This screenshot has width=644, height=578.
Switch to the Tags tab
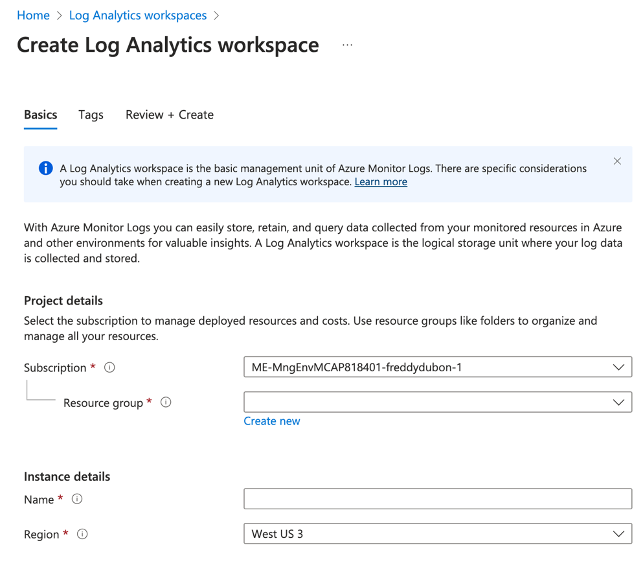[91, 115]
